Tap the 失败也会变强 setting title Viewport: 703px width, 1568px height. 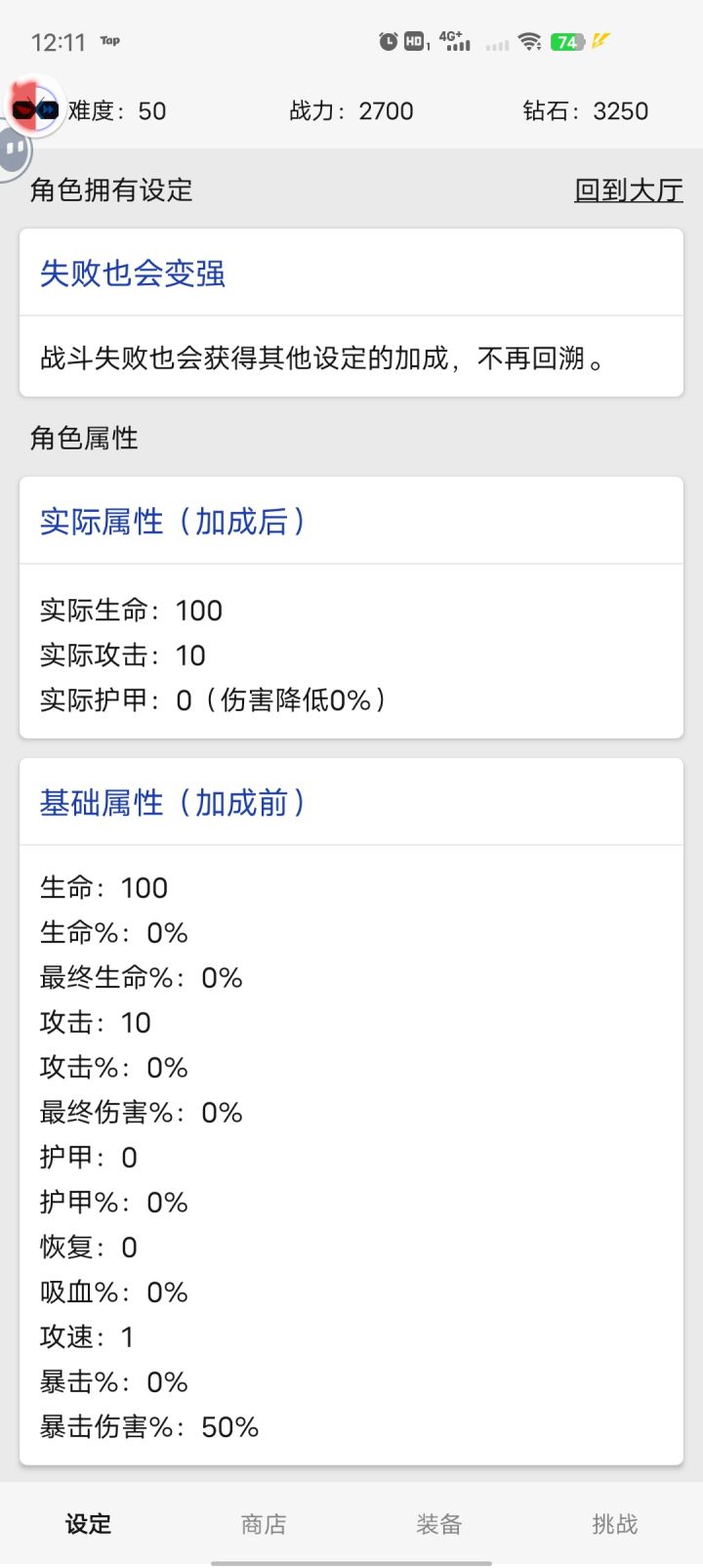pos(133,274)
